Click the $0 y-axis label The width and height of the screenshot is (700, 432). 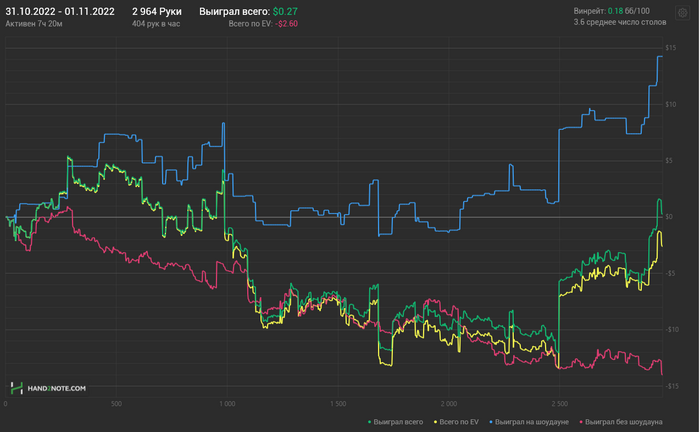[669, 217]
